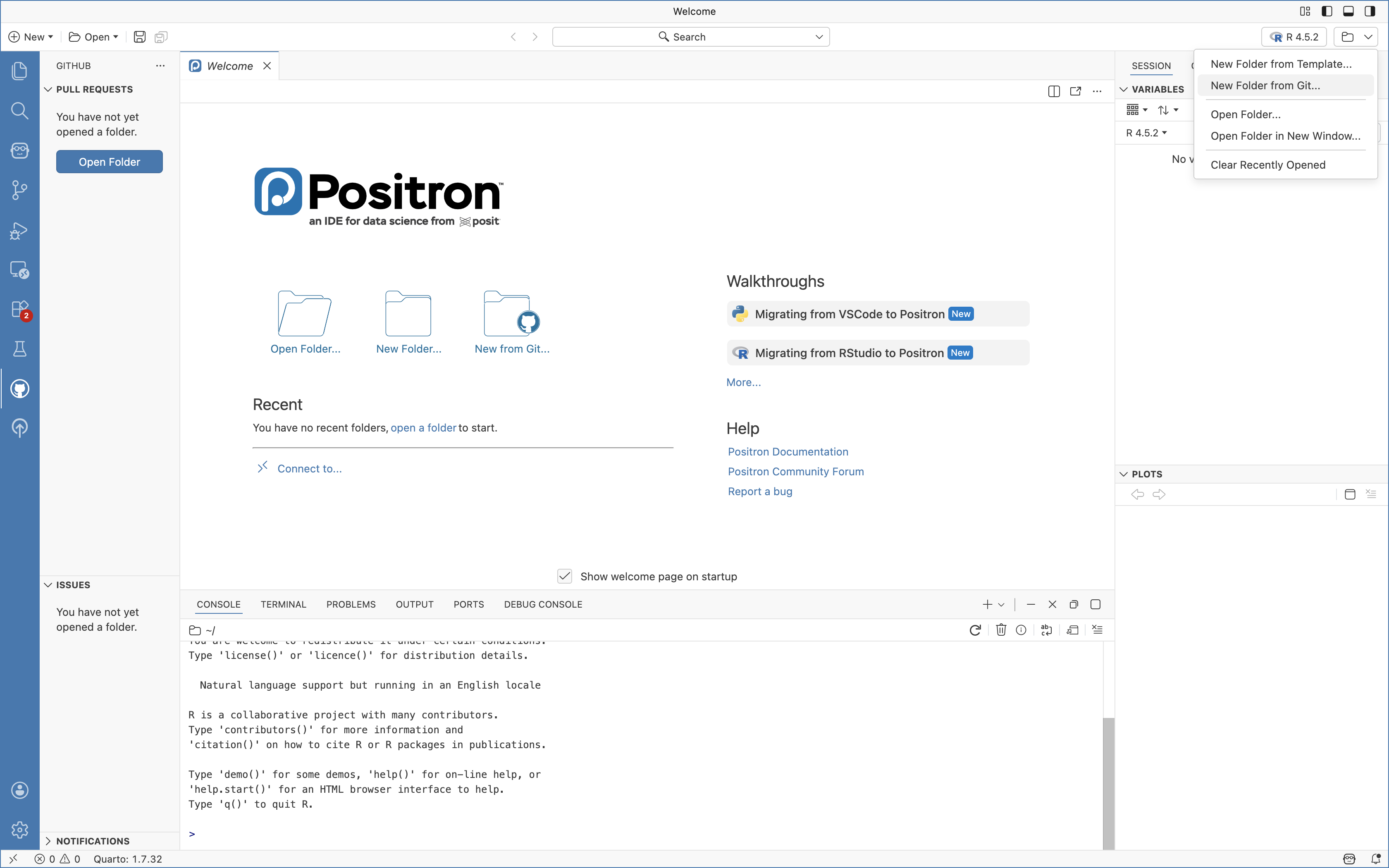Select New Folder from Git menu item

tap(1265, 86)
